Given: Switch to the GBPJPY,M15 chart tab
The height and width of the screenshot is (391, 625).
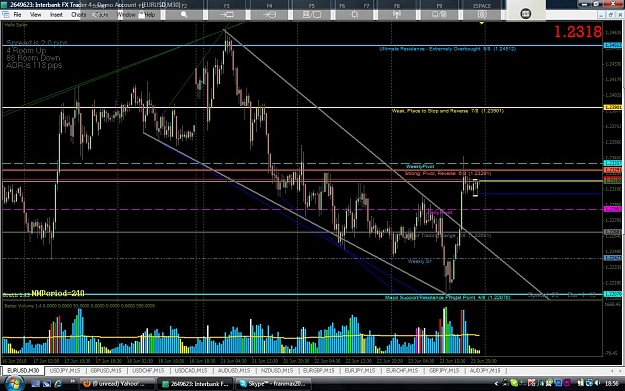Looking at the screenshot, I should (x=444, y=371).
